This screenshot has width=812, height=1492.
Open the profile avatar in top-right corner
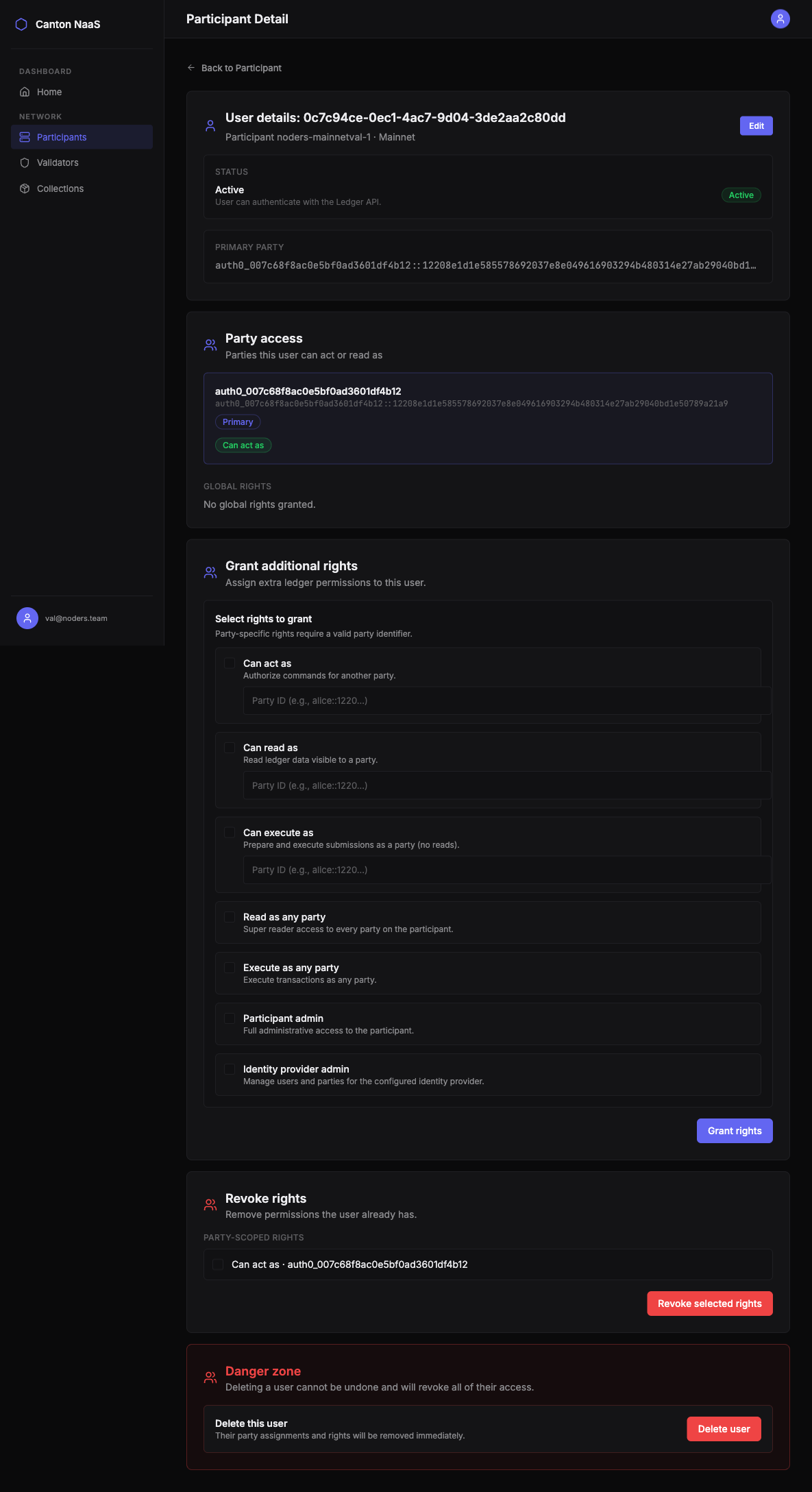pyautogui.click(x=780, y=19)
